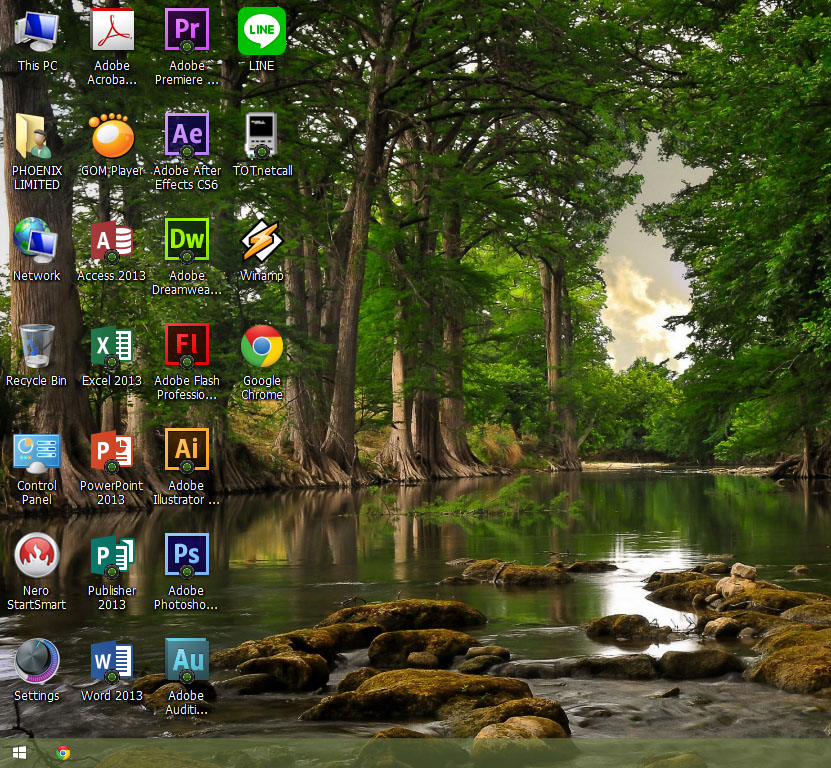This screenshot has width=831, height=768.
Task: Open the Windows Start button on taskbar
Action: tap(19, 753)
